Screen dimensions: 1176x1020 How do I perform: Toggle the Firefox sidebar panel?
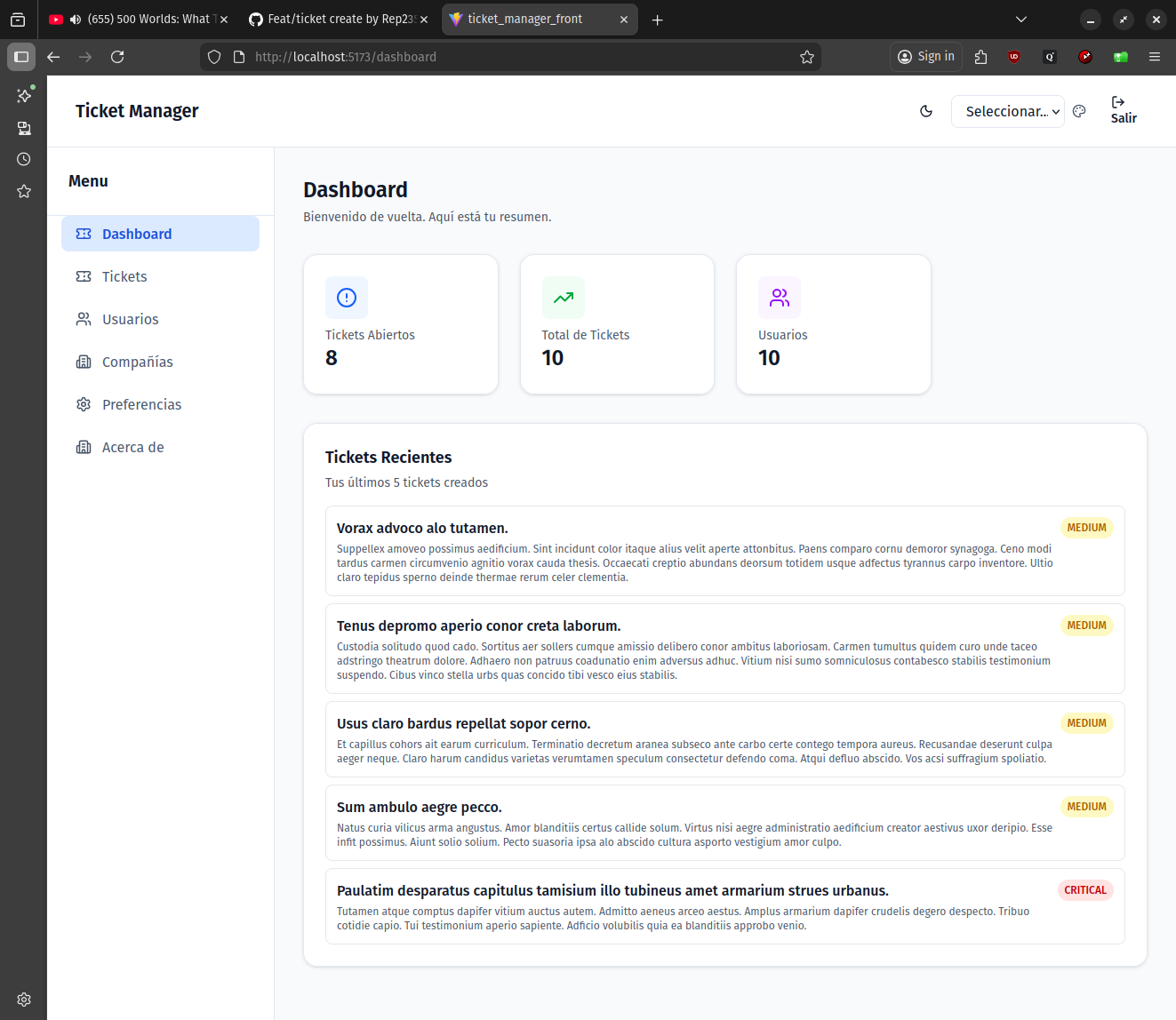[21, 57]
